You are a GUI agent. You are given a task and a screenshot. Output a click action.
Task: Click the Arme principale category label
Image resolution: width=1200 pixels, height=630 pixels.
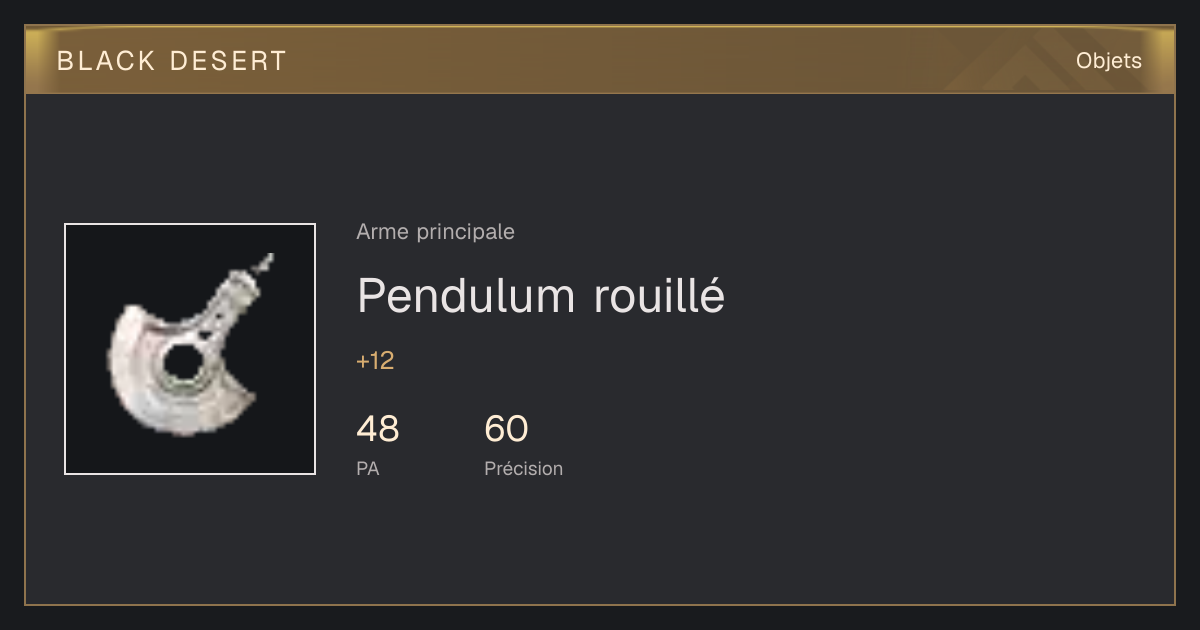[x=435, y=232]
